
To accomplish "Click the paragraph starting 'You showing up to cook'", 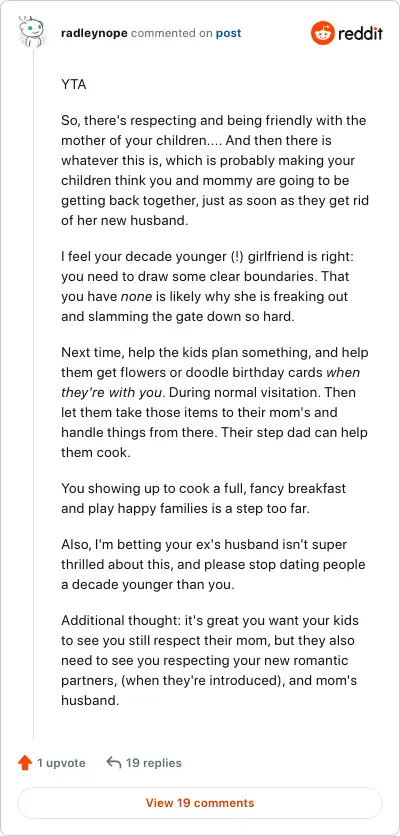I will [x=204, y=498].
